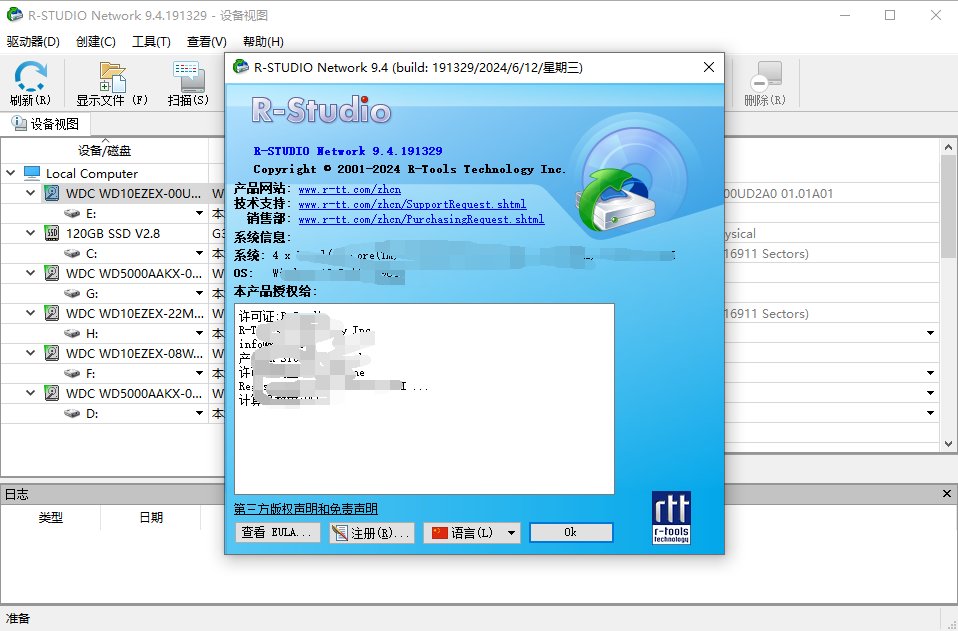Click the Show Files (显示文件) toolbar icon
The image size is (958, 631).
(112, 78)
